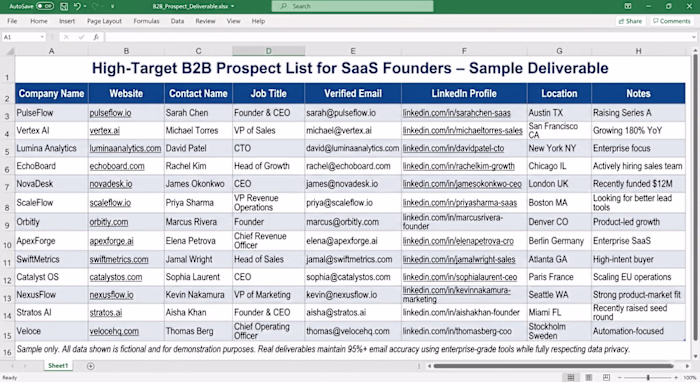This screenshot has width=700, height=382.
Task: Switch to the Sheet1 worksheet tab
Action: [x=58, y=366]
